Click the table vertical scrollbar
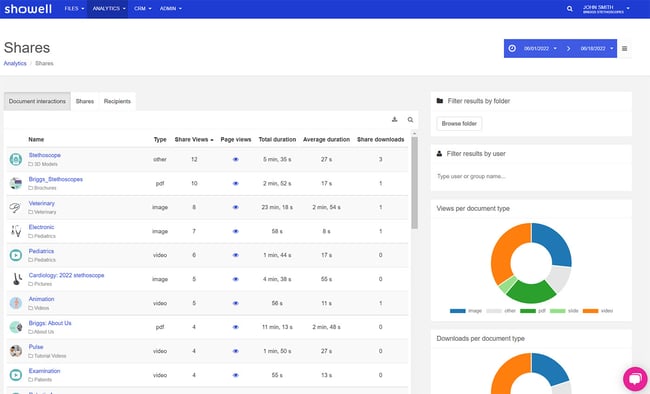 coord(414,182)
